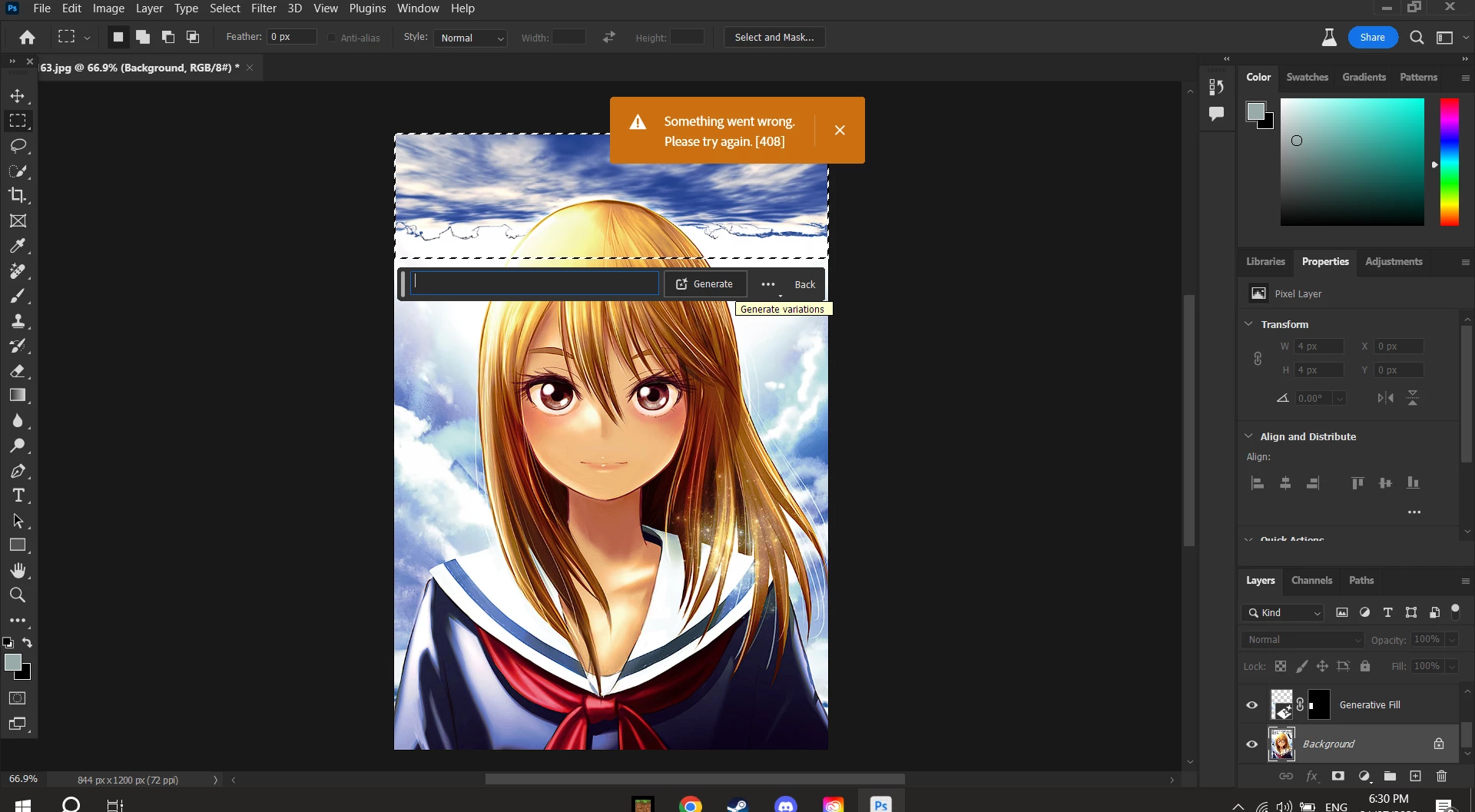The image size is (1475, 812).
Task: Open the Kind layer filter dropdown
Action: 1282,613
